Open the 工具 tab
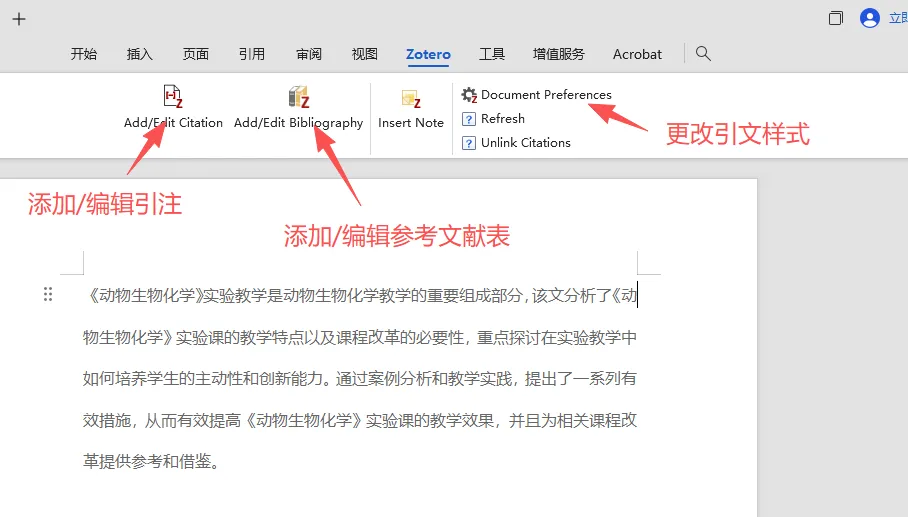Screen dimensions: 908x517 click(492, 54)
